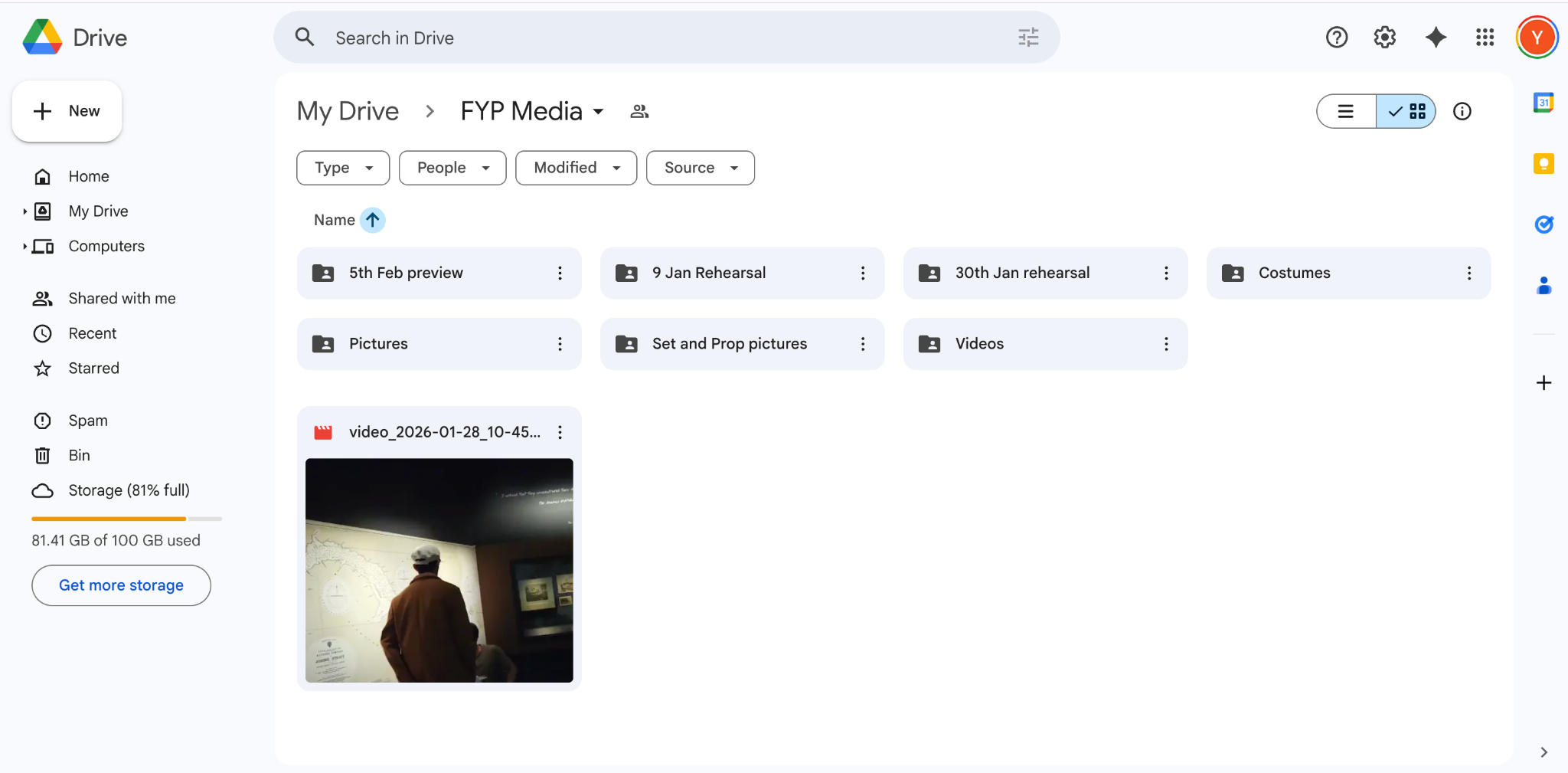Go to Shared with me
1568x773 pixels.
click(122, 299)
